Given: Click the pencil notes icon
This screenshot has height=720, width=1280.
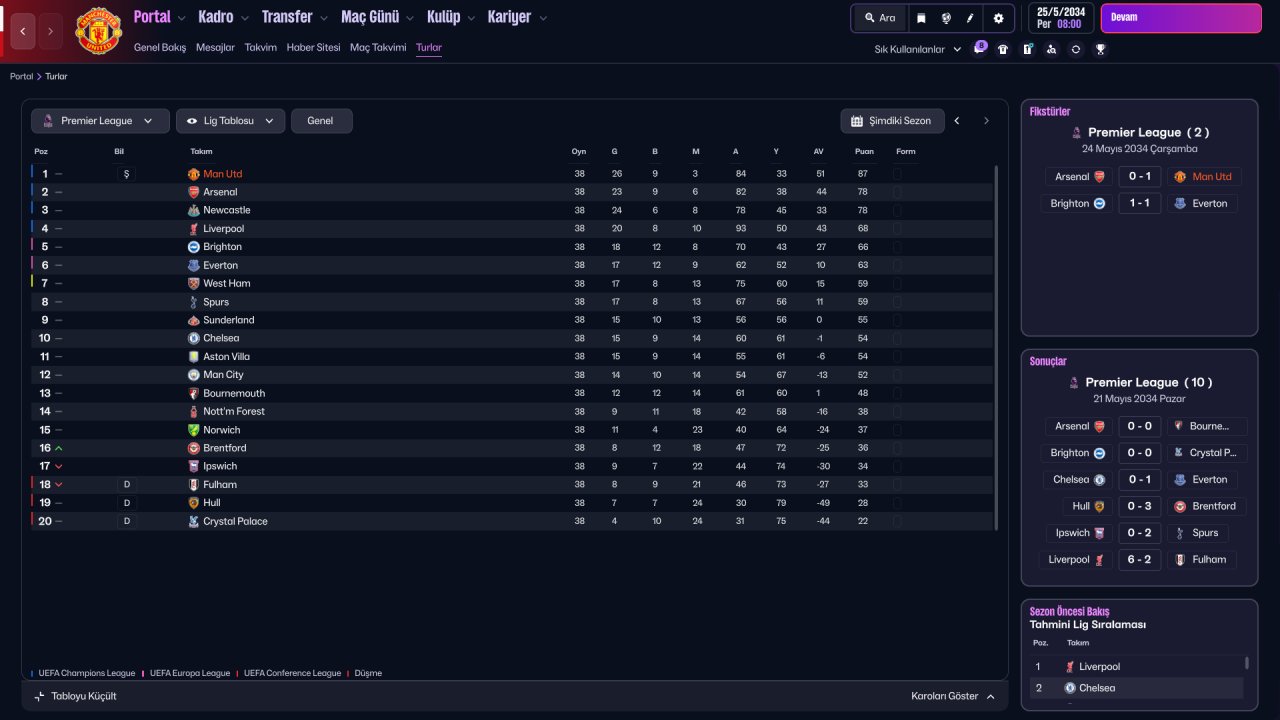Looking at the screenshot, I should pyautogui.click(x=970, y=18).
